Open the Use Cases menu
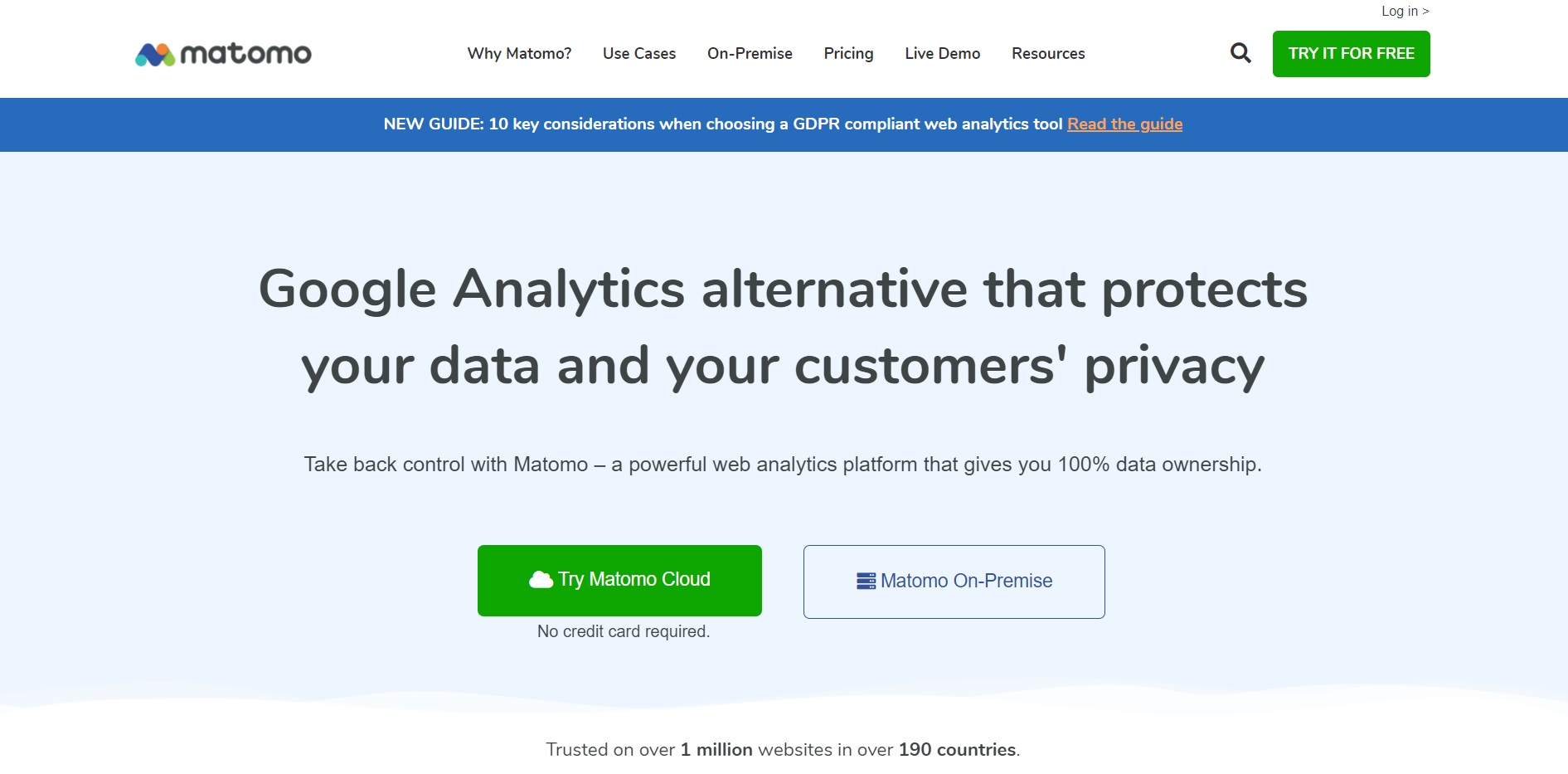The height and width of the screenshot is (774, 1568). point(638,53)
